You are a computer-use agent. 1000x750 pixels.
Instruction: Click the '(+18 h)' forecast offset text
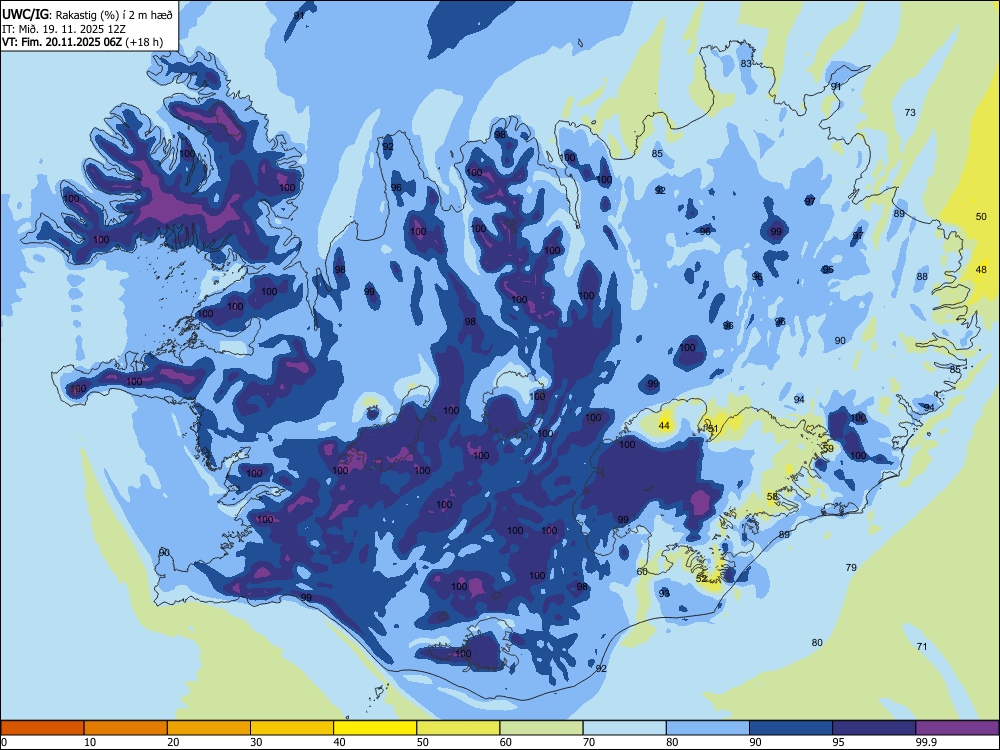pyautogui.click(x=144, y=42)
